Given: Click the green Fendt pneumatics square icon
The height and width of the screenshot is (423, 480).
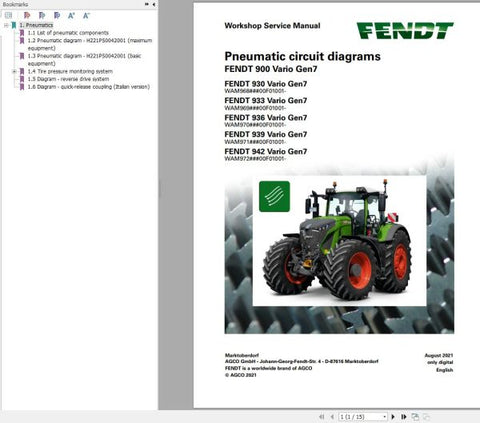Looking at the screenshot, I should pyautogui.click(x=274, y=196).
